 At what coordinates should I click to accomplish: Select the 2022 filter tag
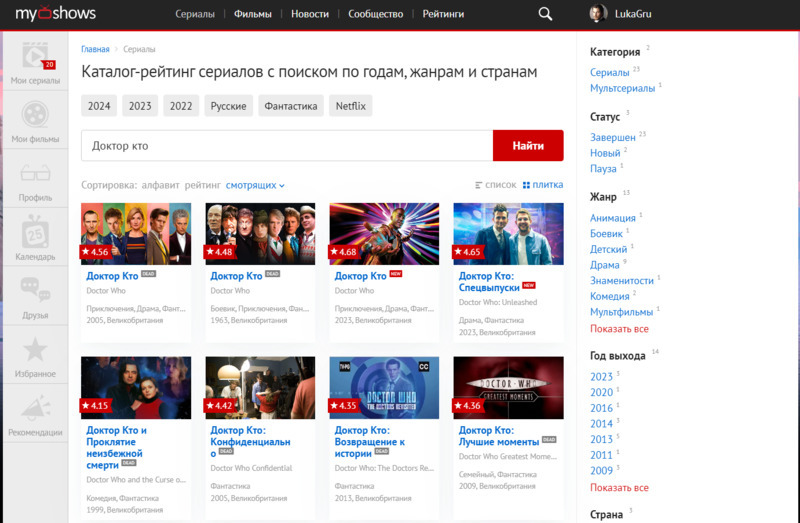(x=181, y=106)
